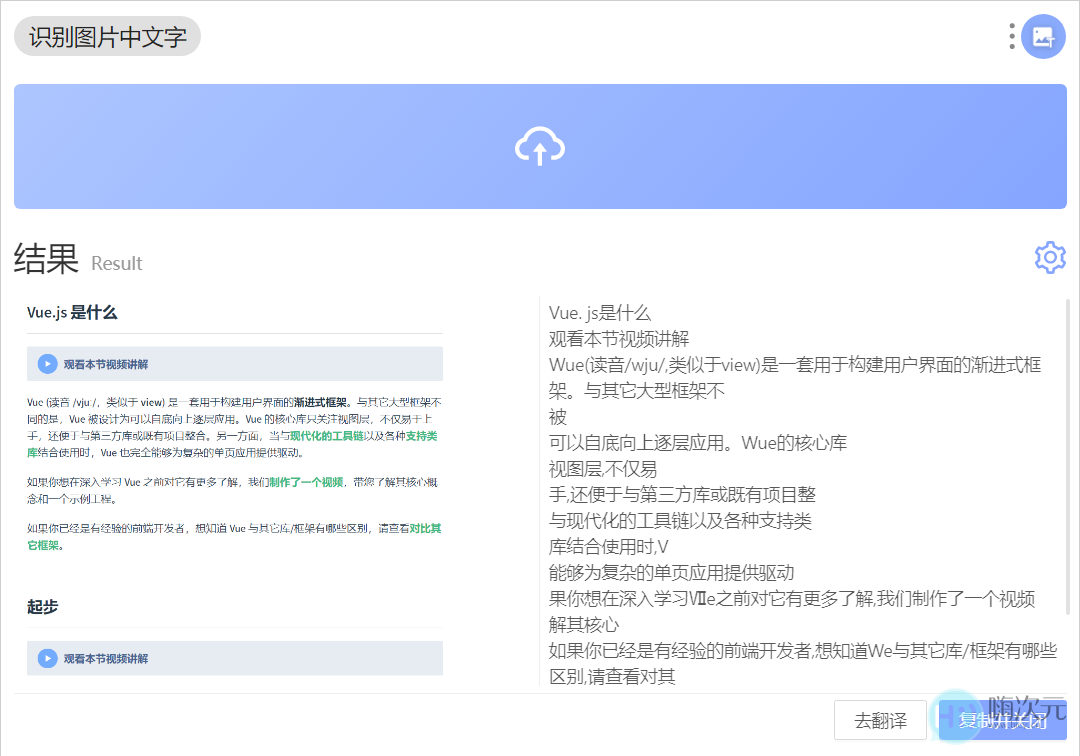Click the circular image-to-text recognition icon

1043,36
